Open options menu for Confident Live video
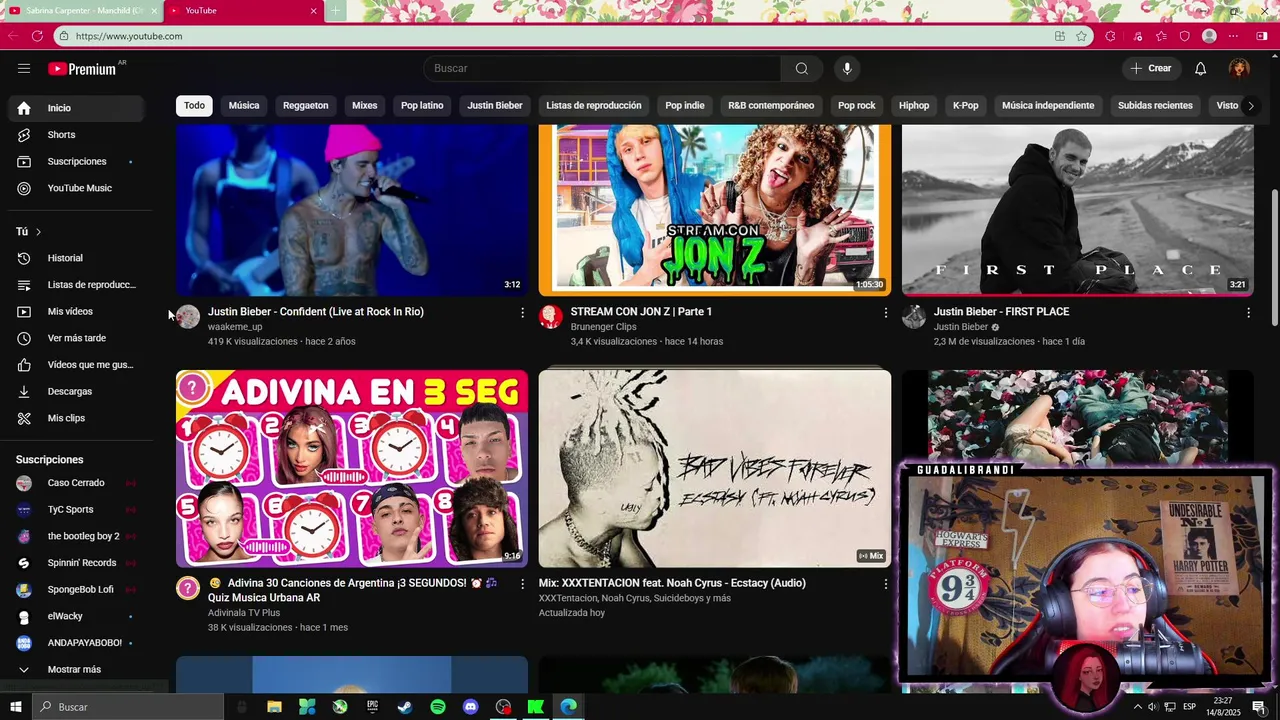The height and width of the screenshot is (720, 1280). [522, 313]
